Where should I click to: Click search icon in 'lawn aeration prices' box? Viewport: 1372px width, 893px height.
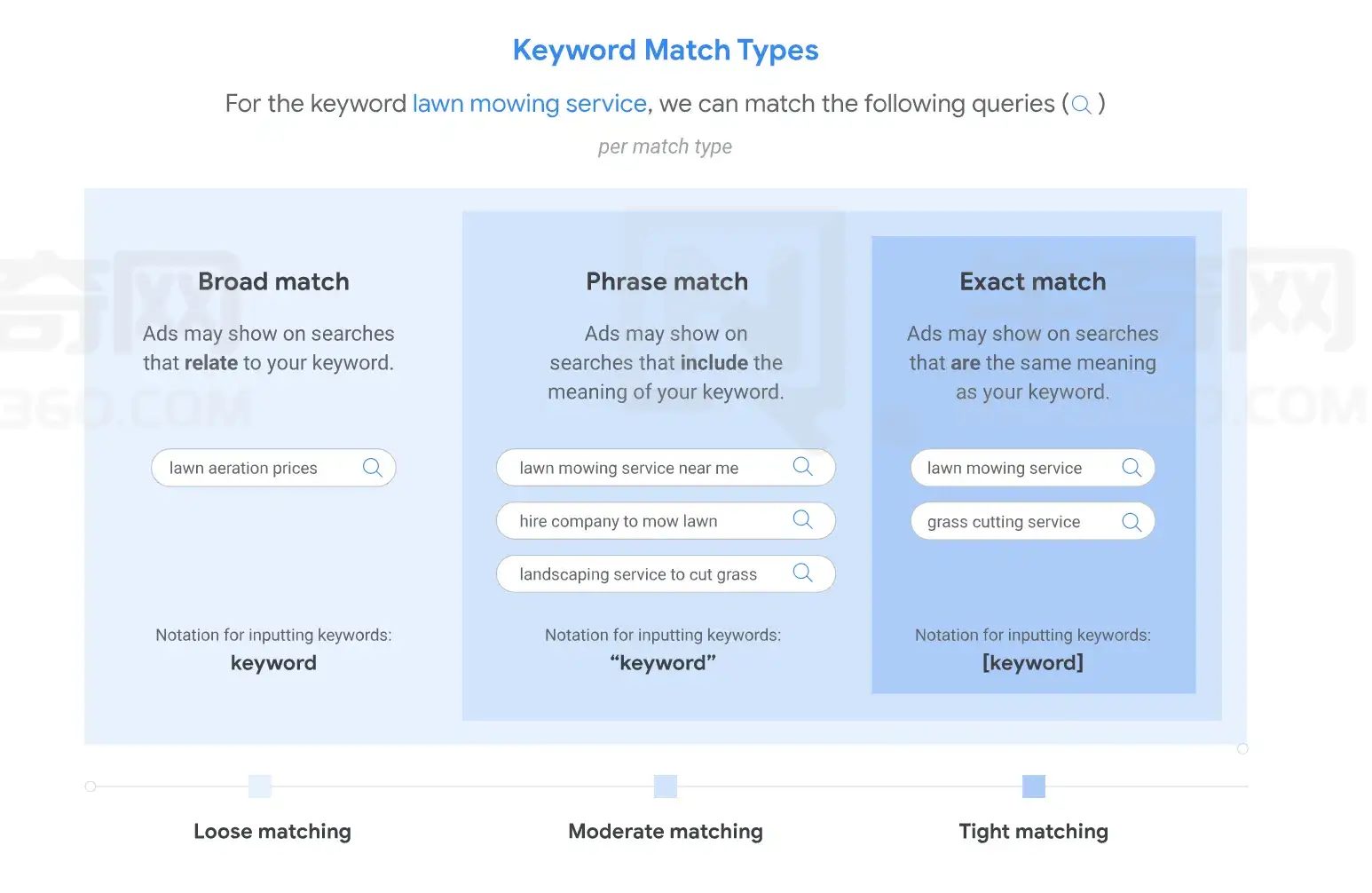pos(373,468)
